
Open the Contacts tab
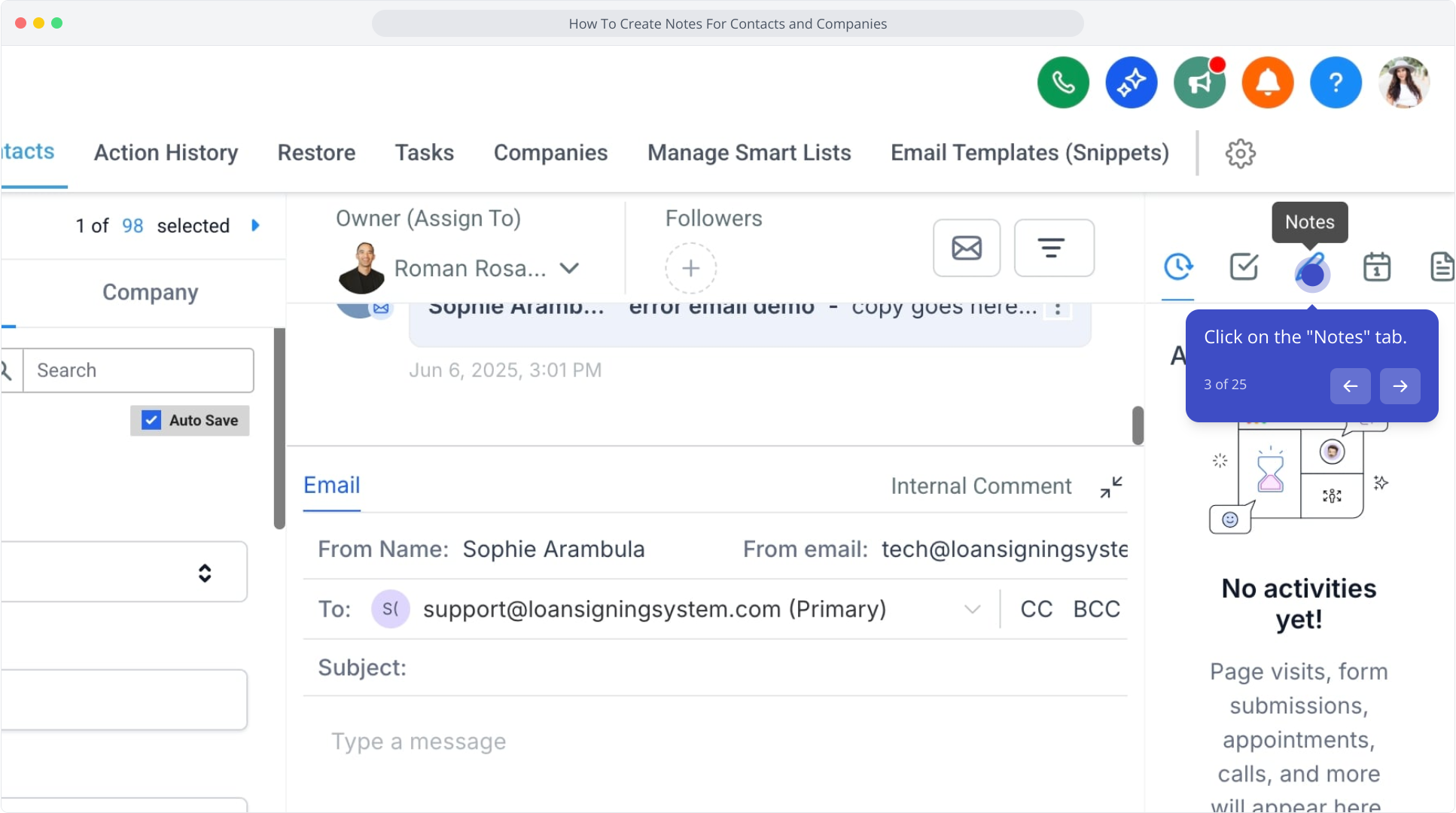pyautogui.click(x=28, y=151)
